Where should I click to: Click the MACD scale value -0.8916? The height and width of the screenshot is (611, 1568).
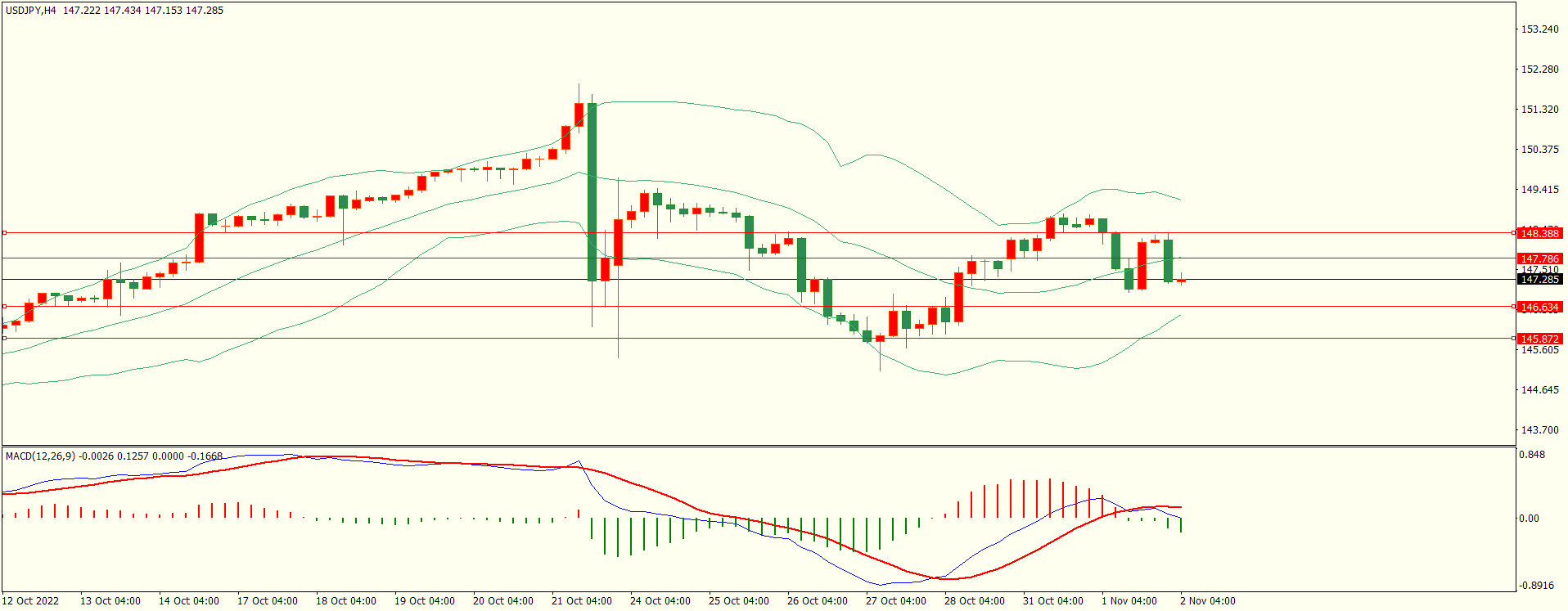click(1535, 586)
